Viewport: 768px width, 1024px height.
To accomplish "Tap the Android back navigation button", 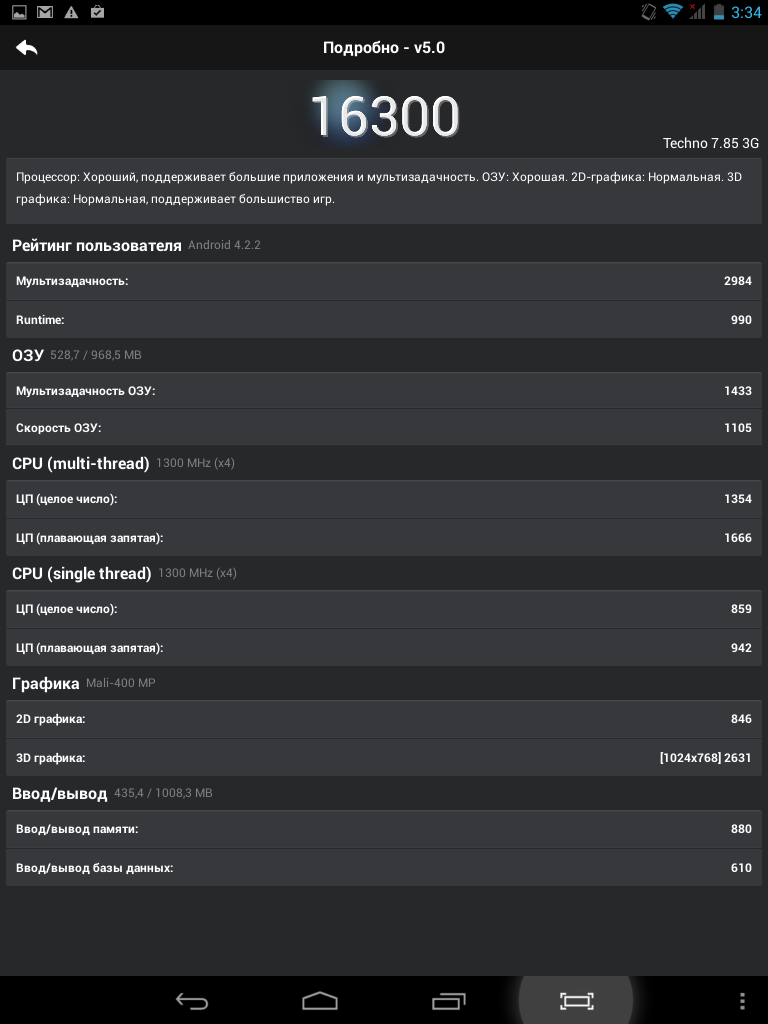I will tap(192, 1000).
